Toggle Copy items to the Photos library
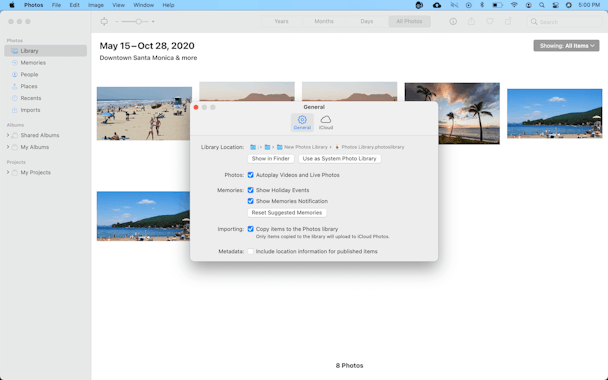The height and width of the screenshot is (380, 608). (x=250, y=229)
